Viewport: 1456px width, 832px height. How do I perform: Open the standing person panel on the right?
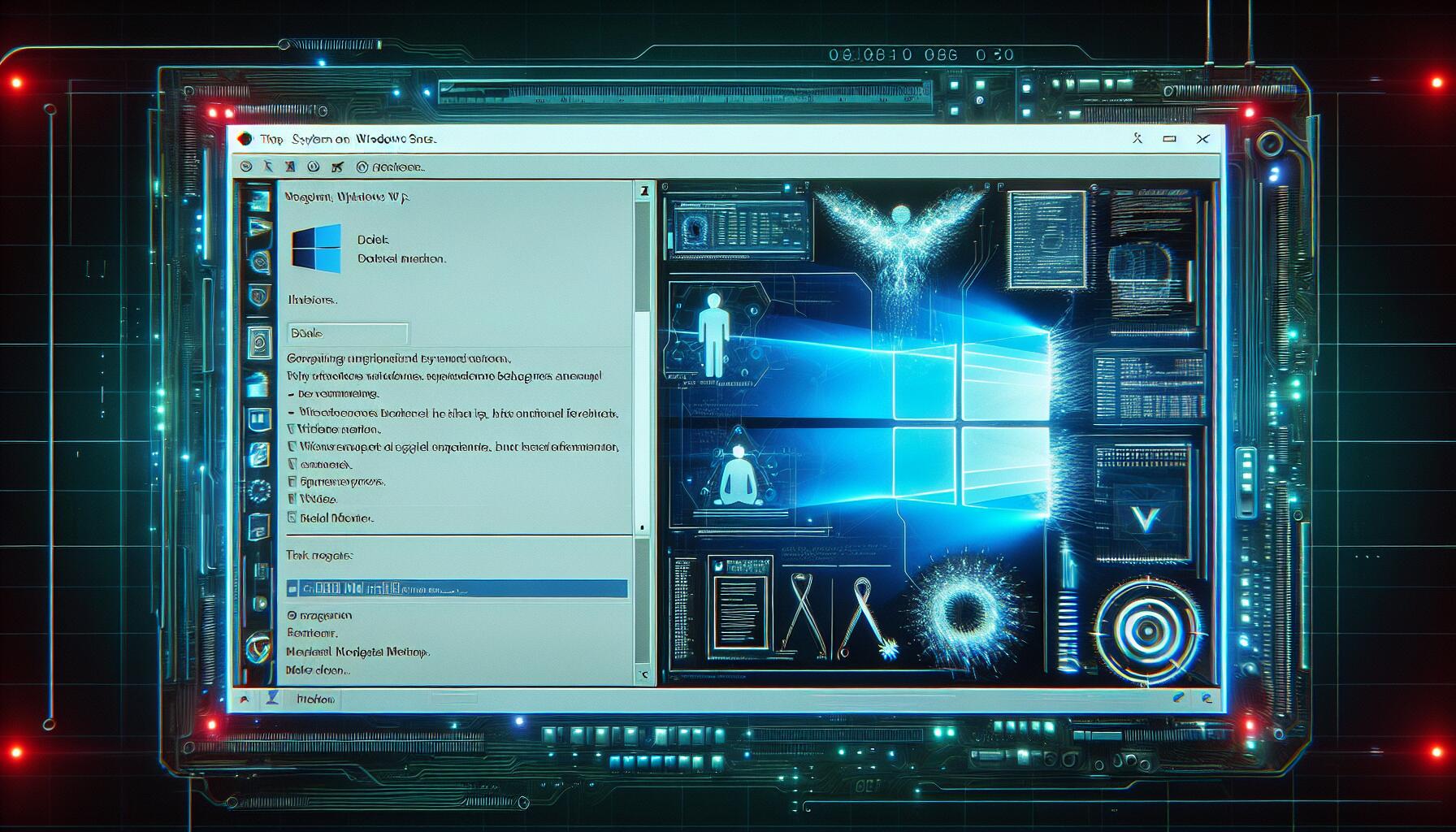717,335
